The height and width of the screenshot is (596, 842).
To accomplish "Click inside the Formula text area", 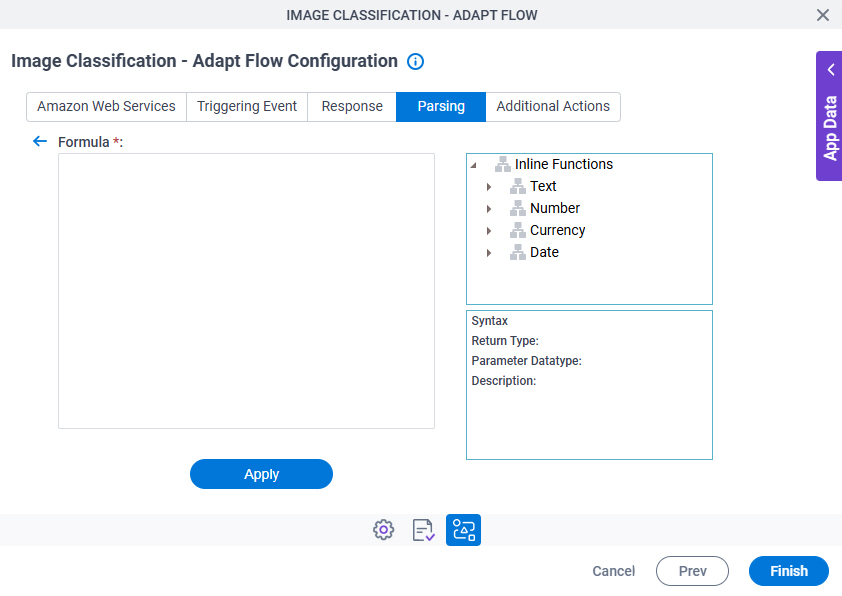I will pyautogui.click(x=246, y=291).
